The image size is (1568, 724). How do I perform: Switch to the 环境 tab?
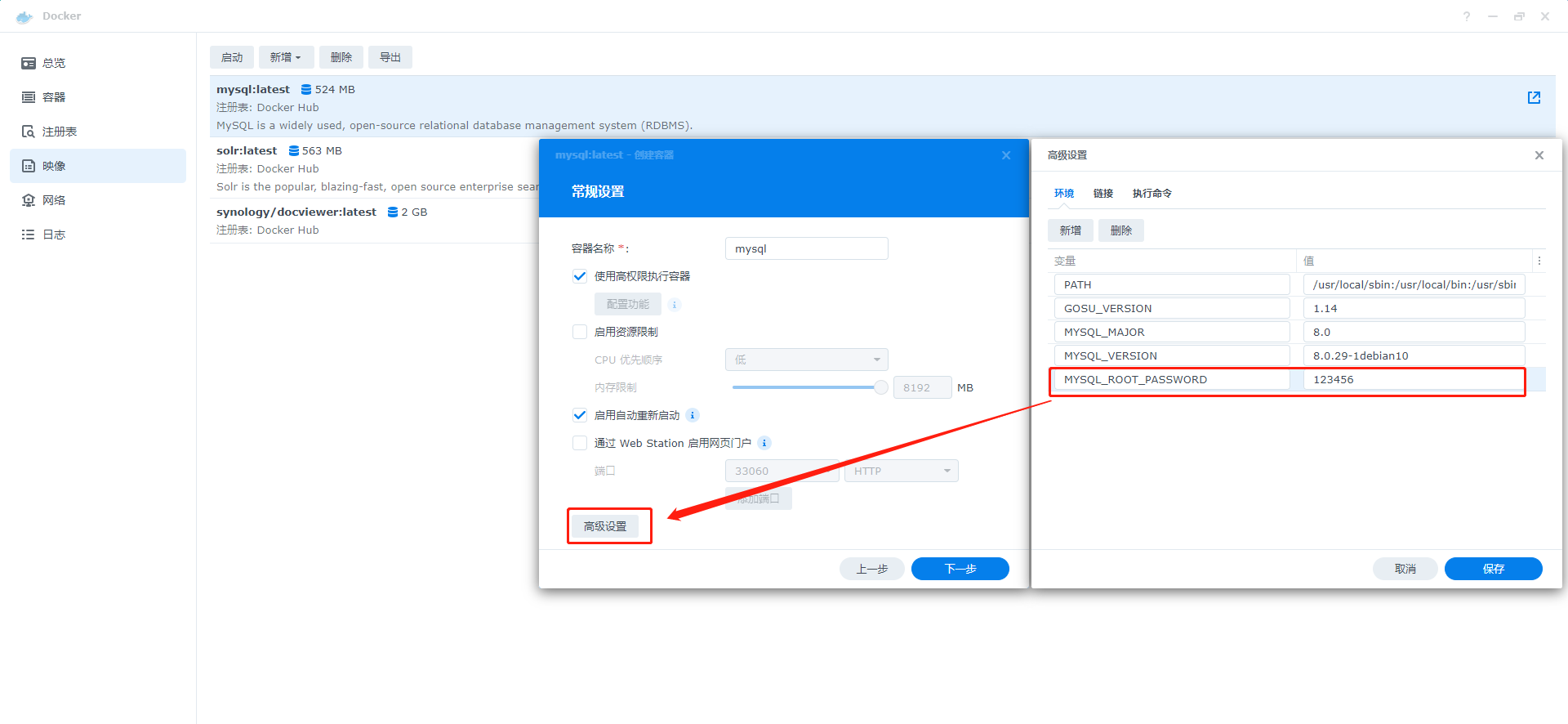pos(1064,194)
